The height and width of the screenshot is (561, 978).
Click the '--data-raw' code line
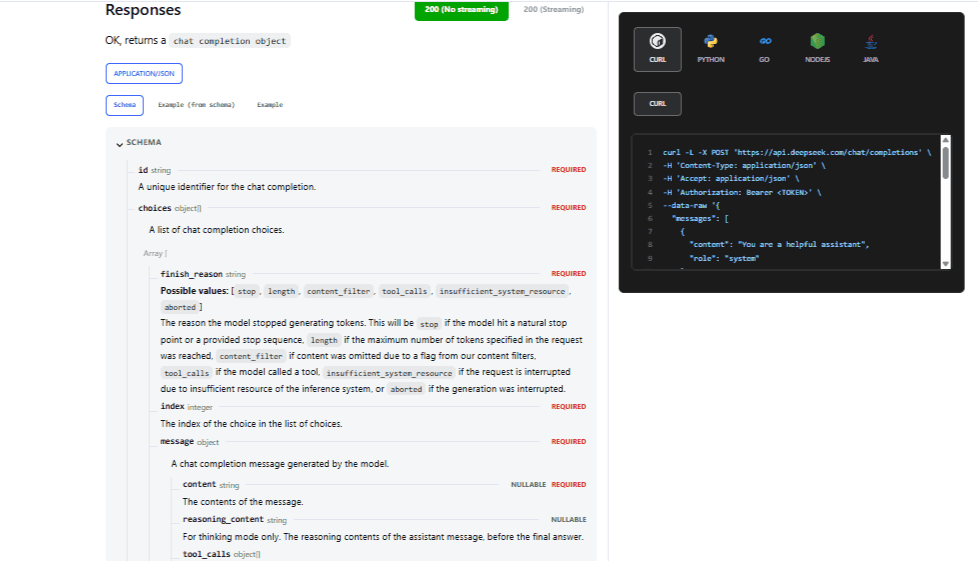691,205
